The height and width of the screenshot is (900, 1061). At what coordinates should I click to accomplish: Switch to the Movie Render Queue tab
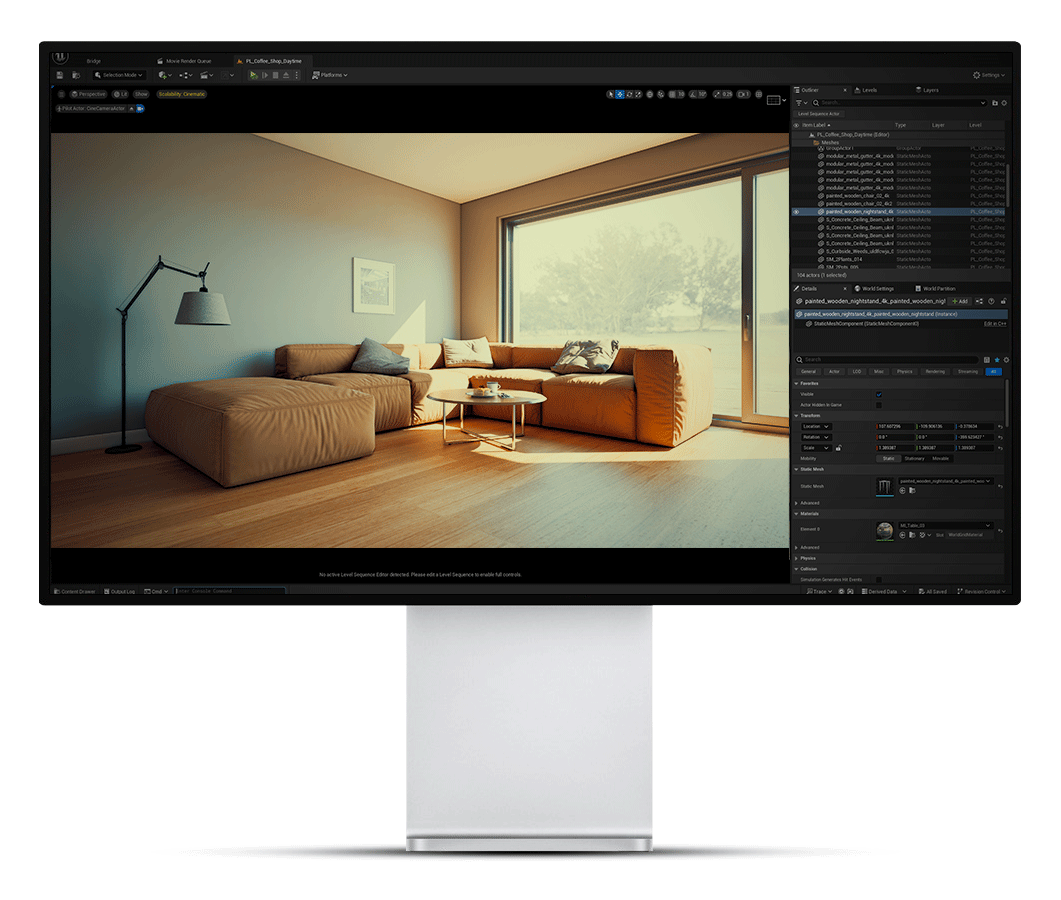point(184,61)
